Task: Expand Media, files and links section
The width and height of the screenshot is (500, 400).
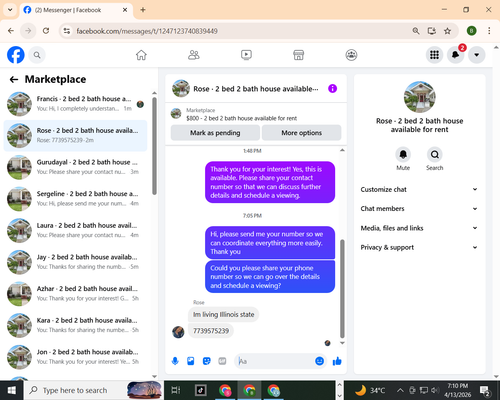Action: click(419, 228)
